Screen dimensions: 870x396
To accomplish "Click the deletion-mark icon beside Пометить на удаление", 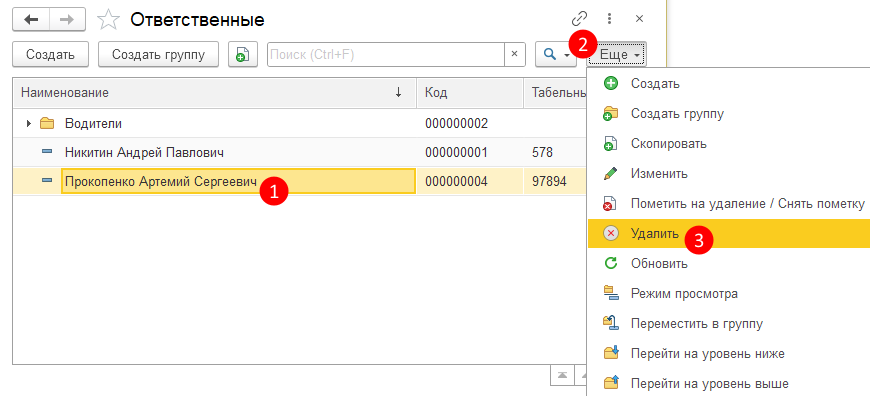I will tap(610, 204).
